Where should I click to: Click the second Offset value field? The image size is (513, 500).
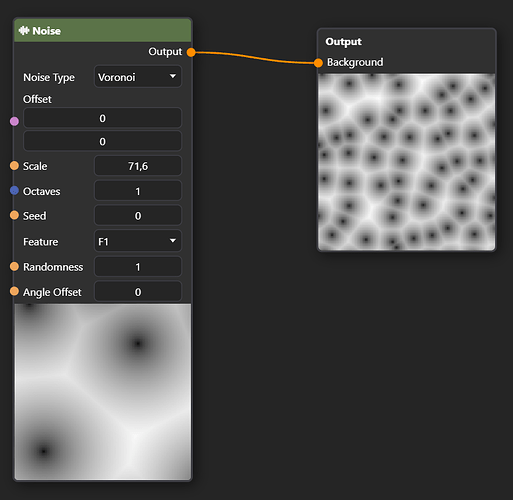(102, 141)
